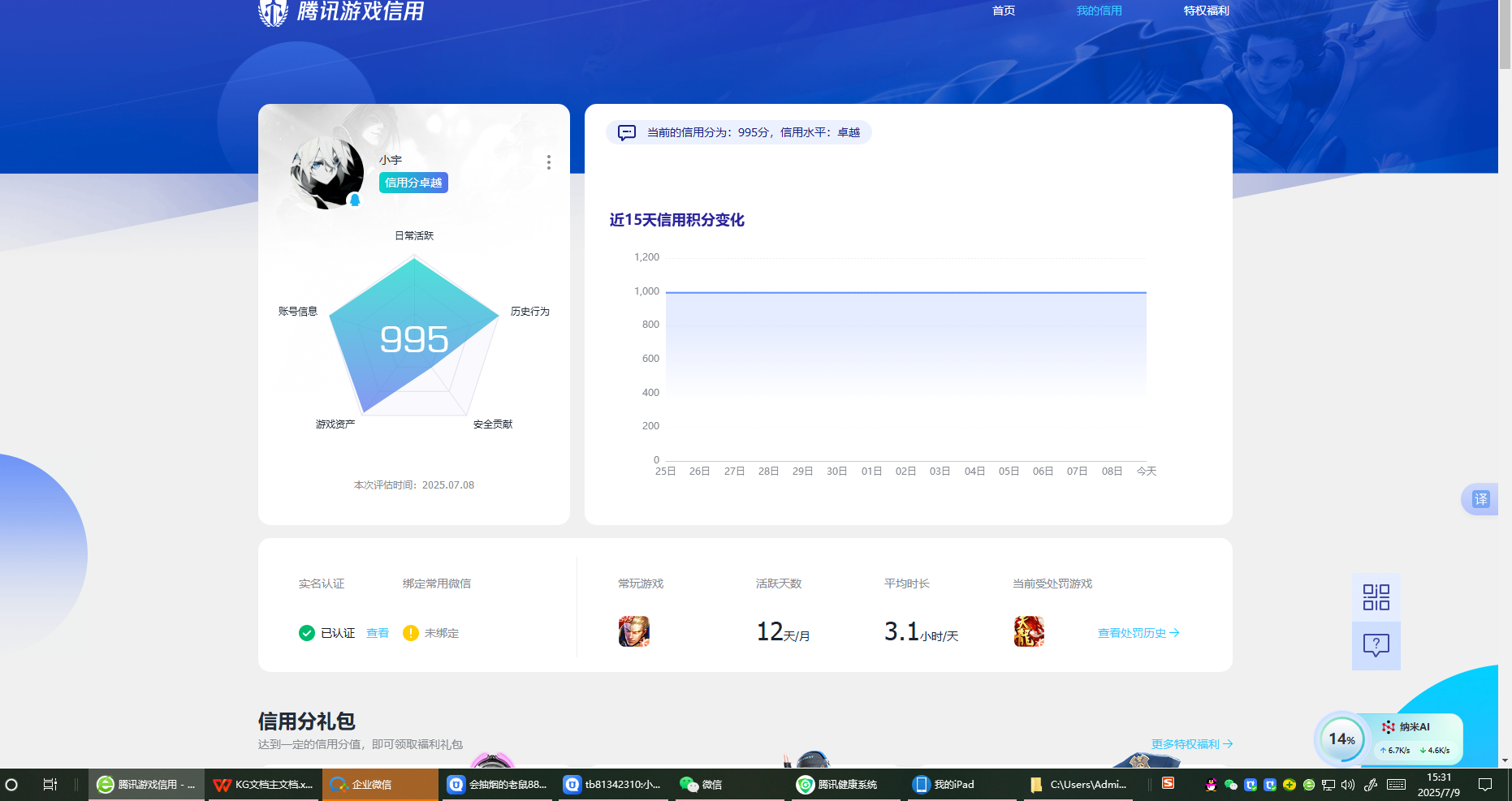Click the 未绑定 WeChat binding status
This screenshot has width=1512, height=801.
pos(442,633)
